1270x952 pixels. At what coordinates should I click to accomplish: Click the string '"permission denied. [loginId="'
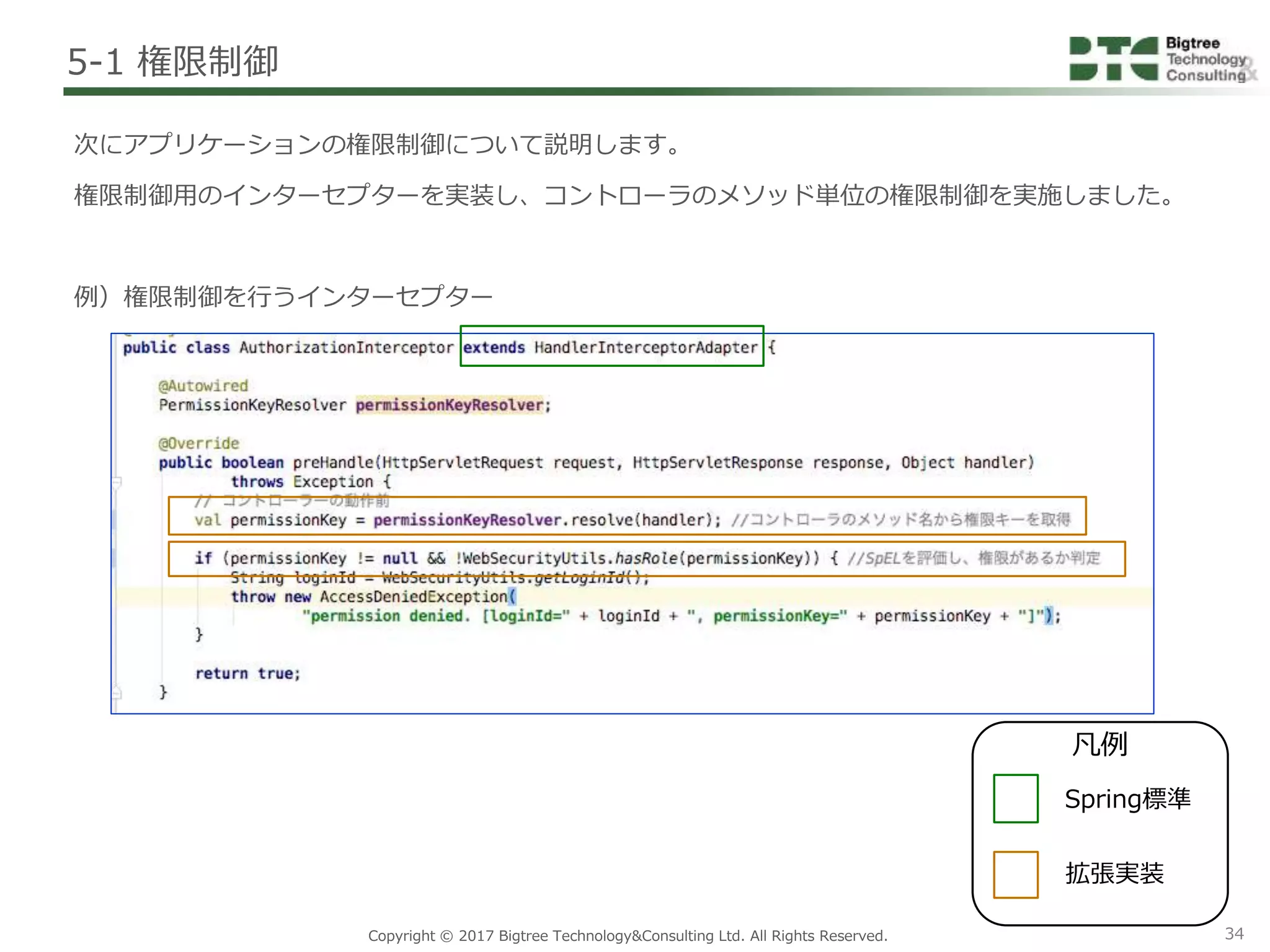click(436, 616)
